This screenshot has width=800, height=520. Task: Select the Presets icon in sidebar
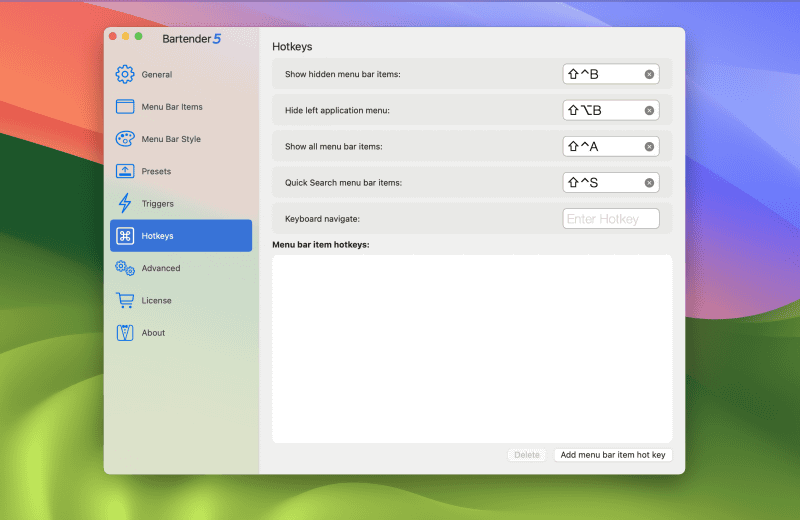(125, 171)
